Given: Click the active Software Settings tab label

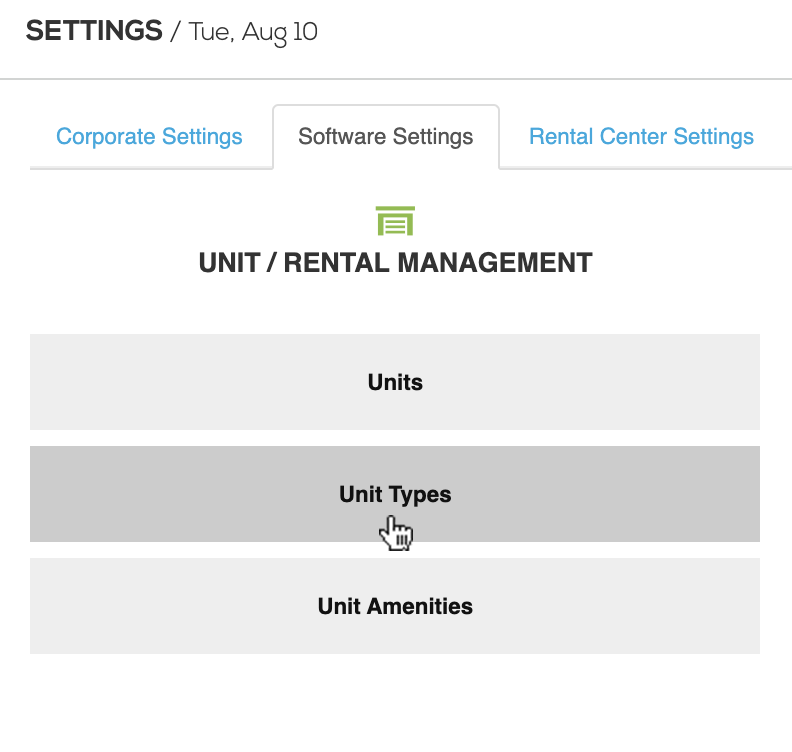Looking at the screenshot, I should tap(386, 137).
